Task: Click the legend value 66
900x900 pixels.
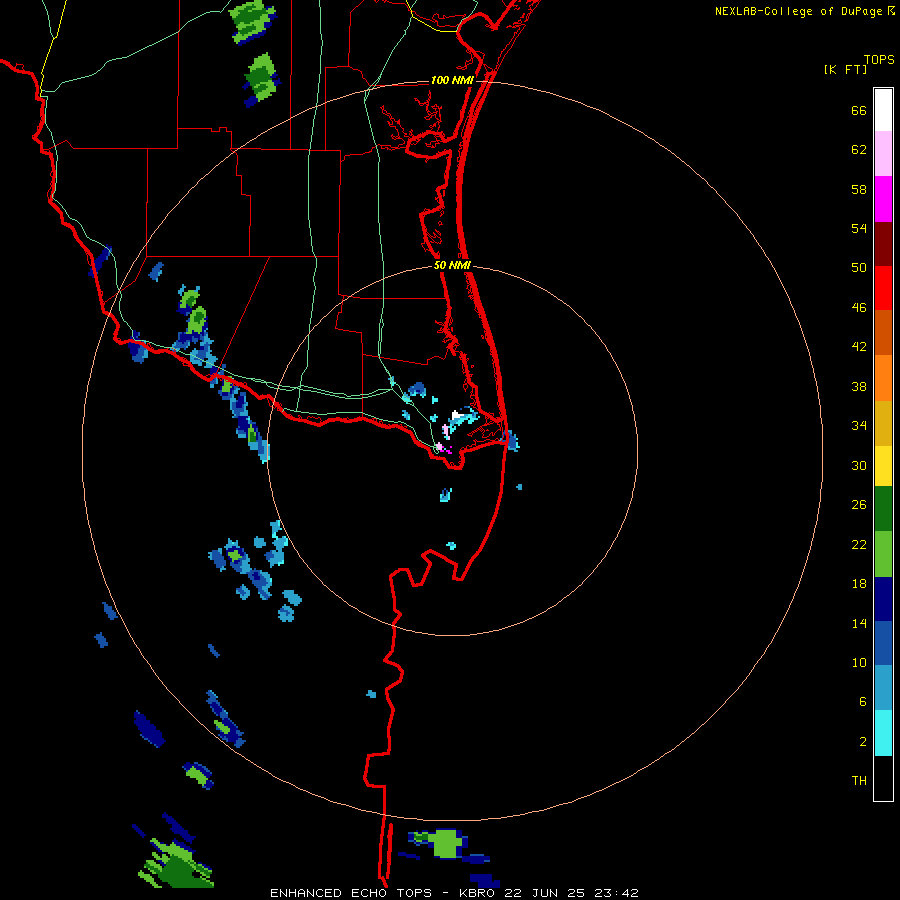Action: coord(859,110)
